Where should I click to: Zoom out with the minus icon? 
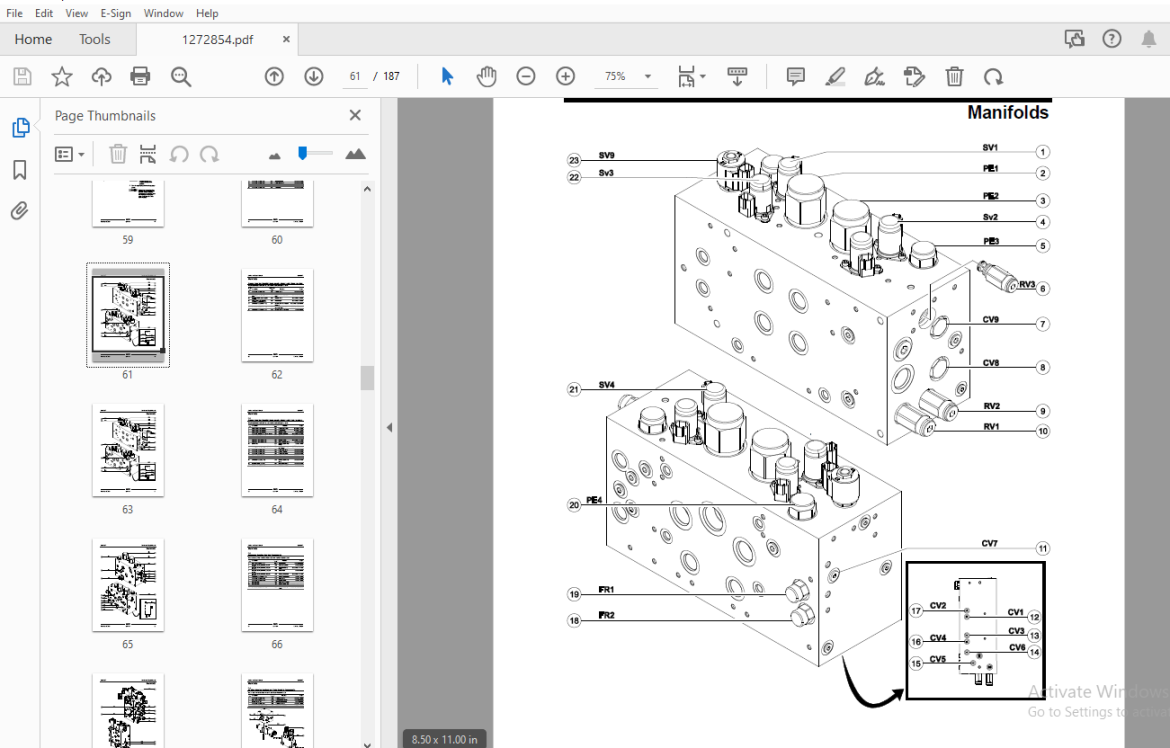tap(526, 76)
